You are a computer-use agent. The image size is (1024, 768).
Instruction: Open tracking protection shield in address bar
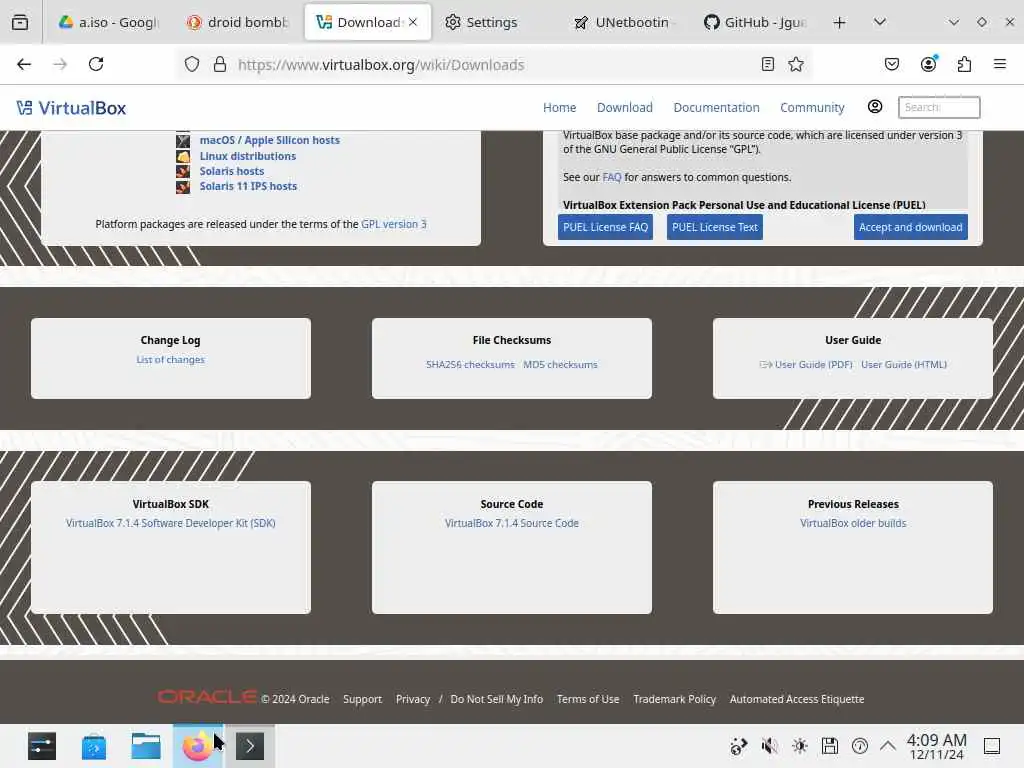coord(191,64)
